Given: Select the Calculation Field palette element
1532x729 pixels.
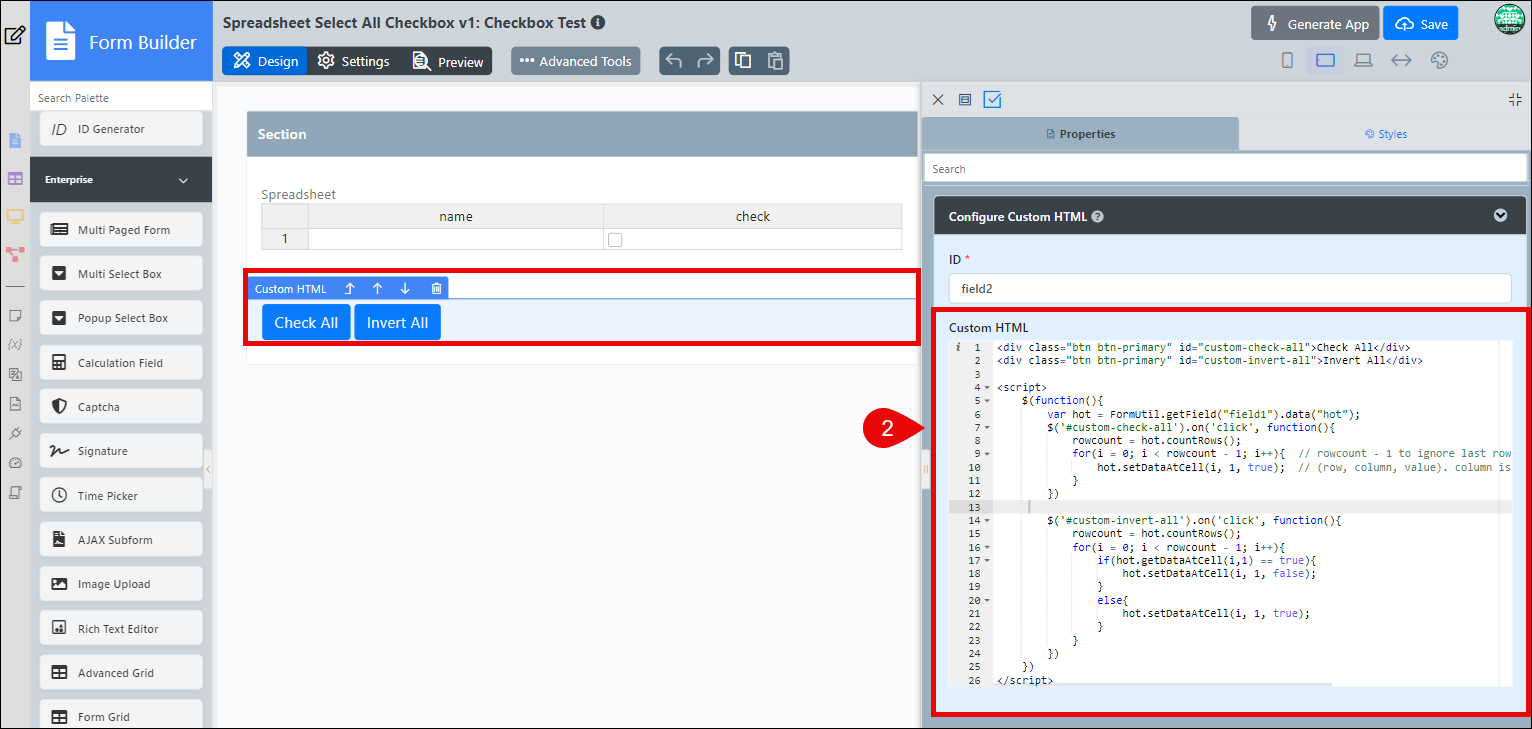Looking at the screenshot, I should (x=121, y=362).
